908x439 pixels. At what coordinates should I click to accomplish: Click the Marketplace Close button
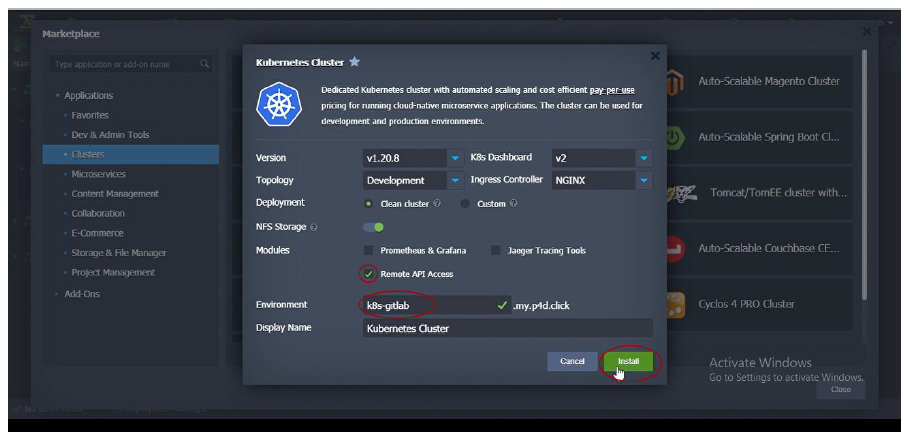pyautogui.click(x=841, y=390)
